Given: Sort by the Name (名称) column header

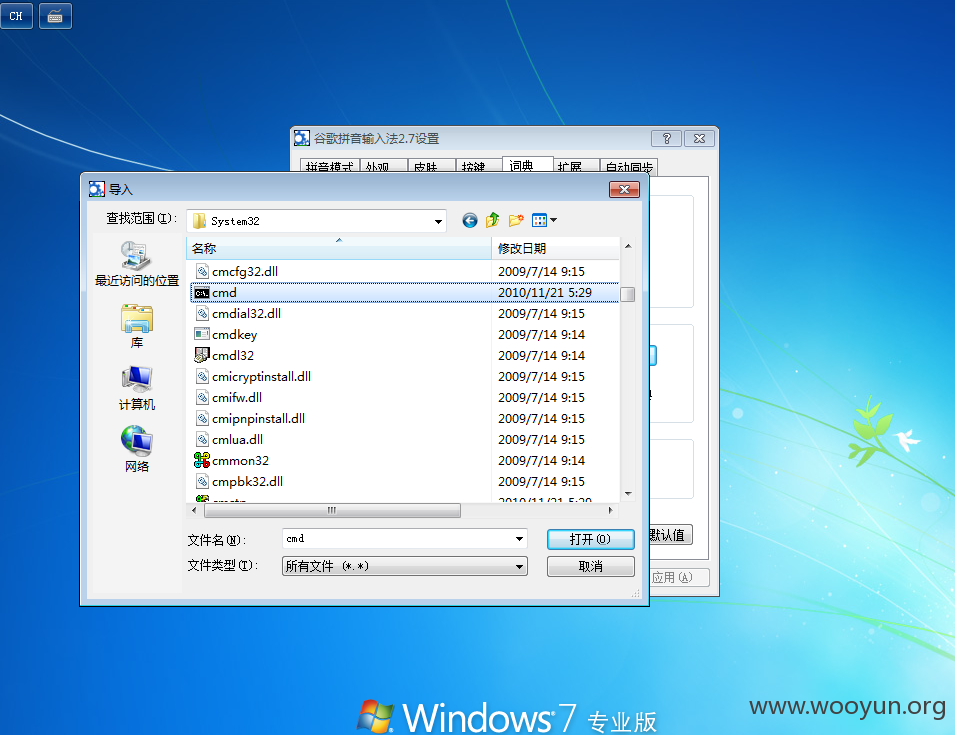Looking at the screenshot, I should [x=339, y=248].
